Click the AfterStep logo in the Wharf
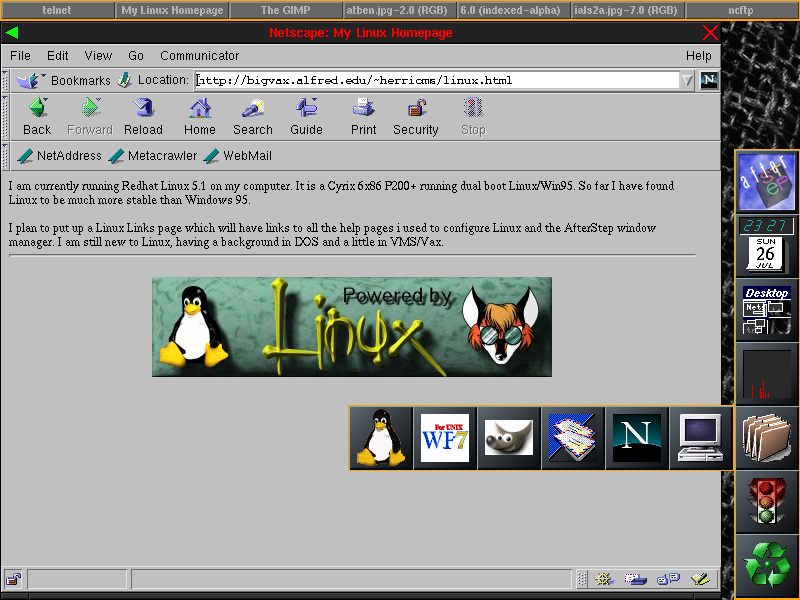 coord(766,182)
